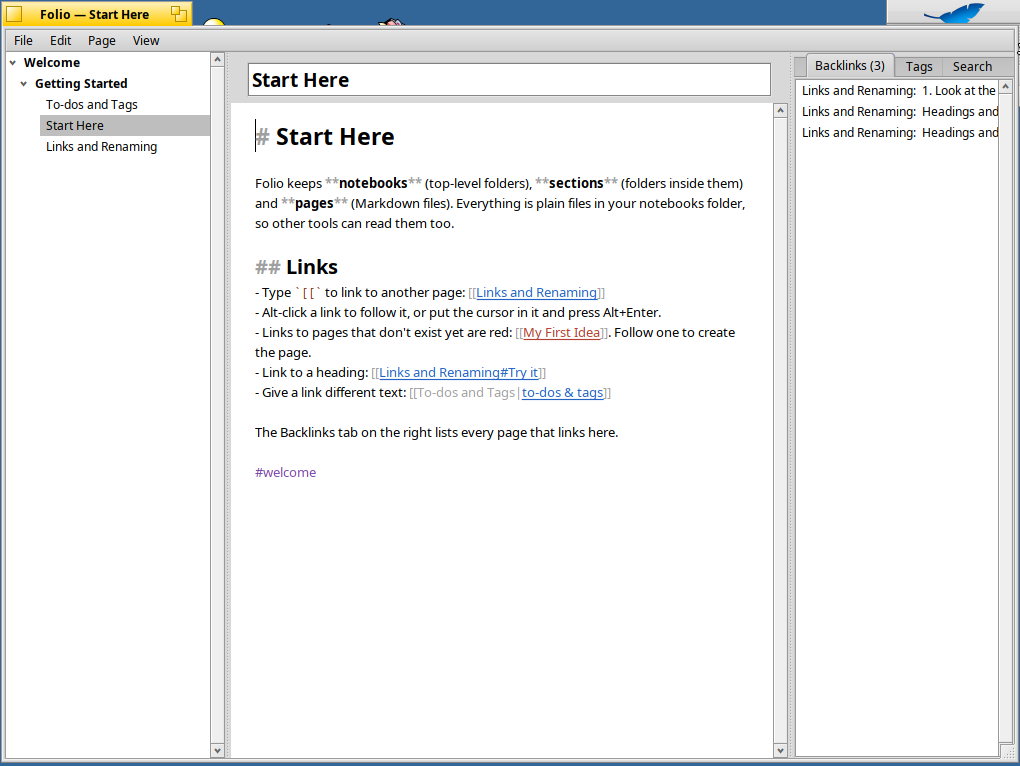This screenshot has height=766, width=1020.
Task: Click the sidebar scroll down arrow
Action: coord(217,750)
